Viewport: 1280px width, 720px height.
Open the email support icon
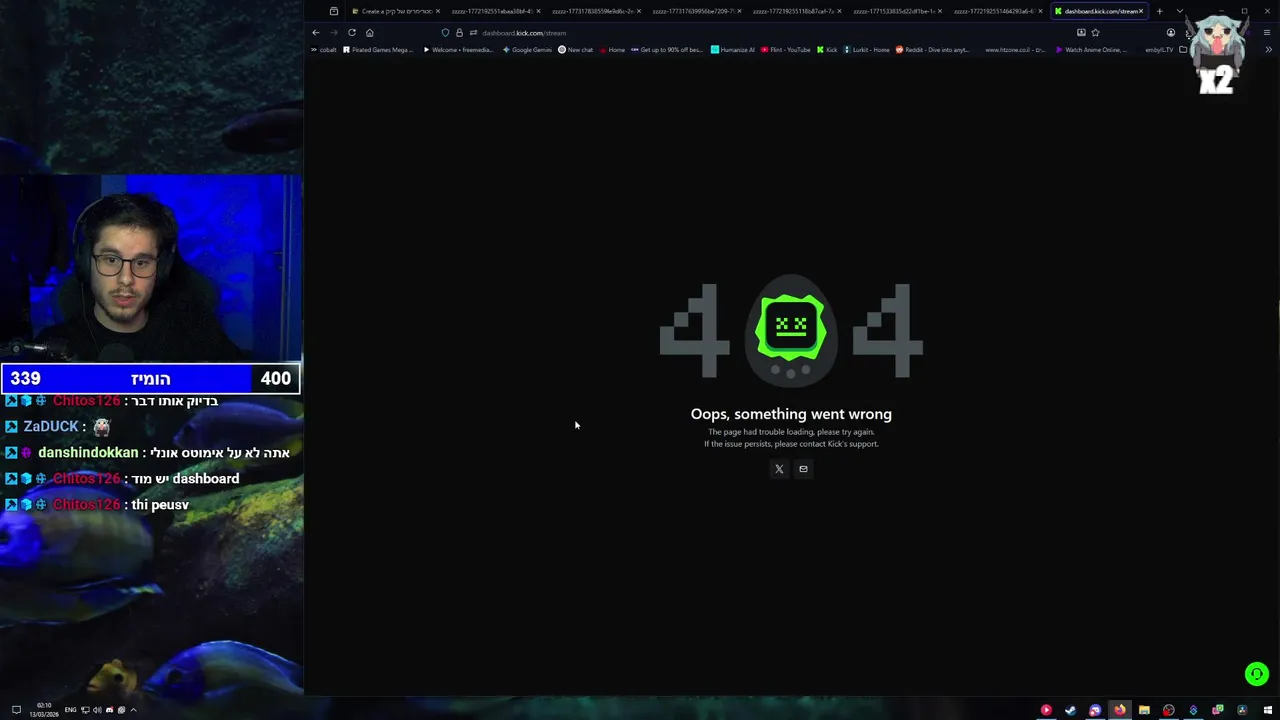(803, 469)
